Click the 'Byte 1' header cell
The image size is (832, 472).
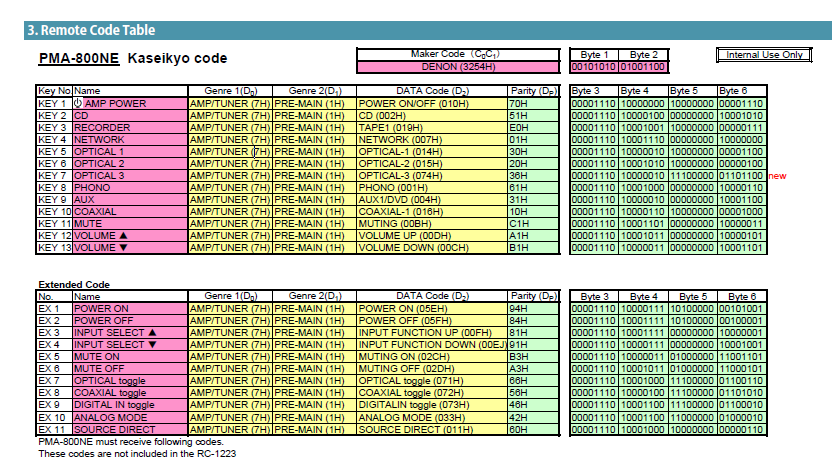tap(593, 55)
